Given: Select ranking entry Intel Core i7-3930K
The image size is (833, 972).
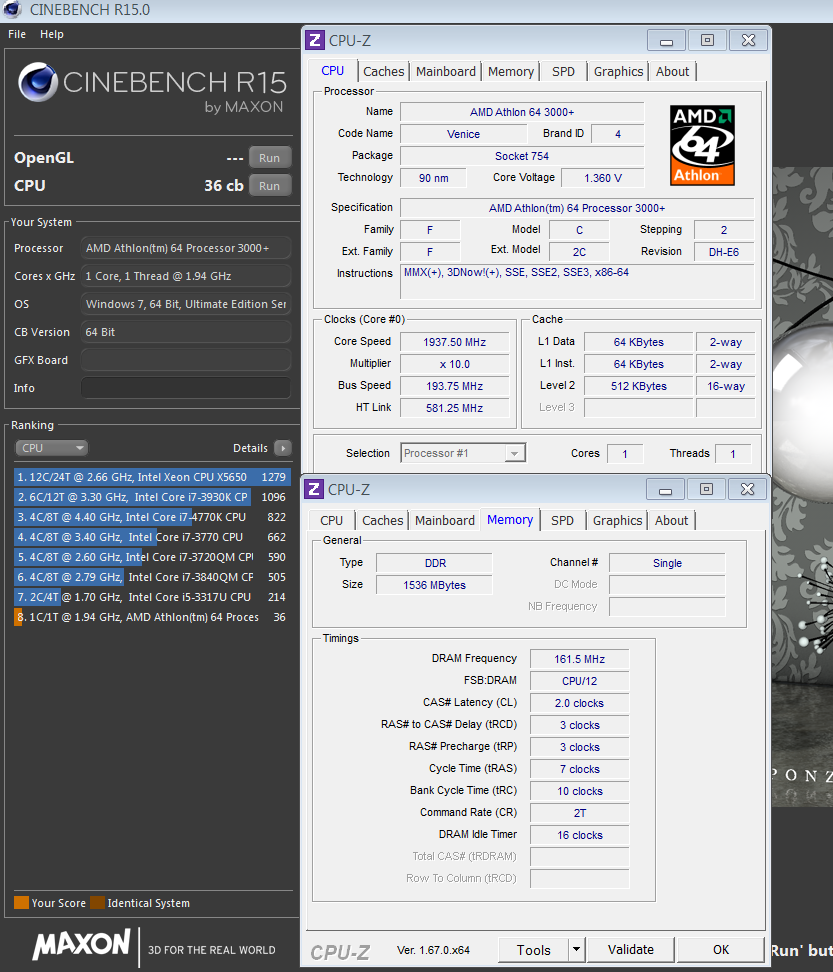Looking at the screenshot, I should click(152, 497).
